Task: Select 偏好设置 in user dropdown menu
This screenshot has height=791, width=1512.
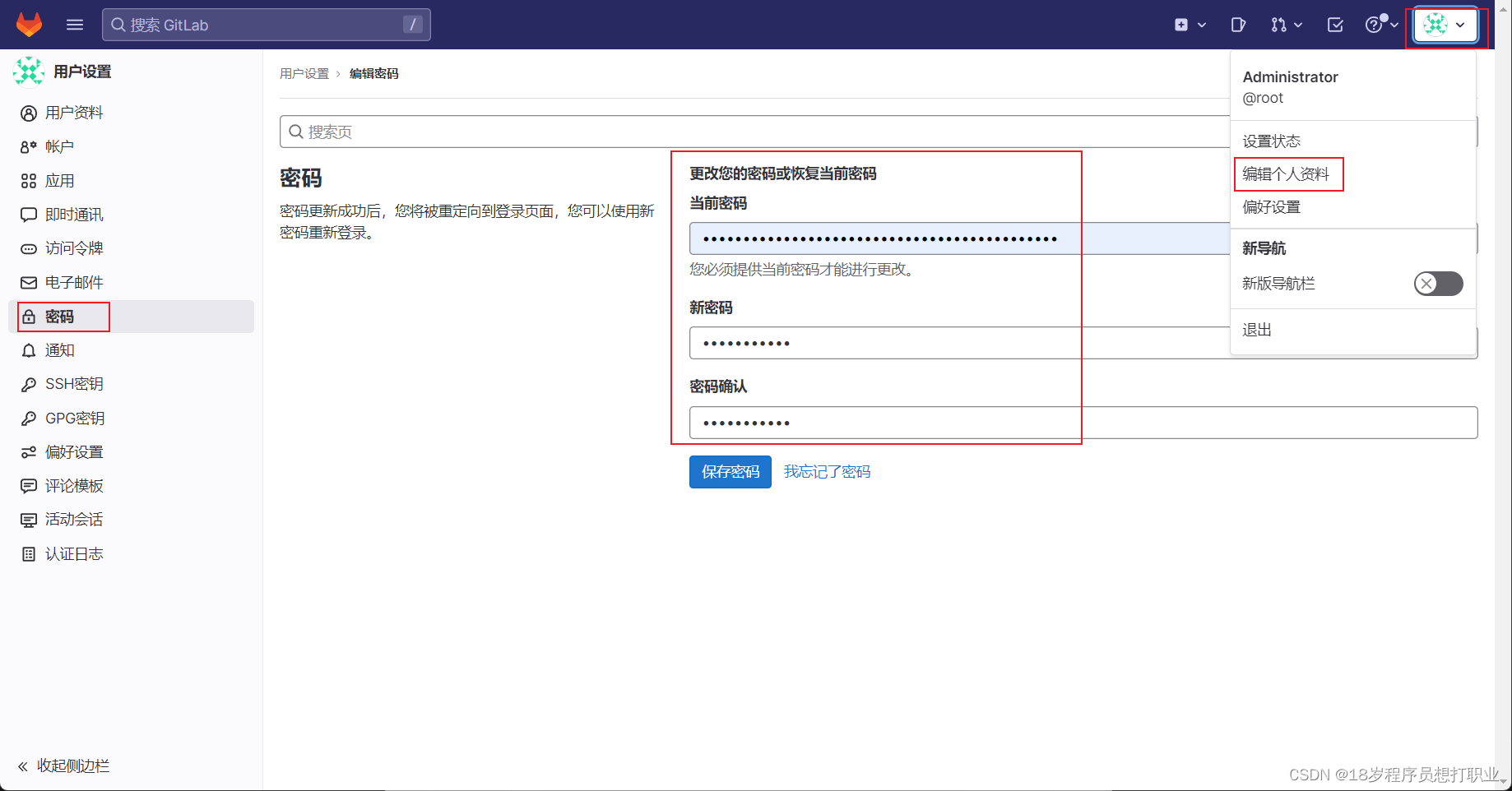Action: click(1353, 207)
